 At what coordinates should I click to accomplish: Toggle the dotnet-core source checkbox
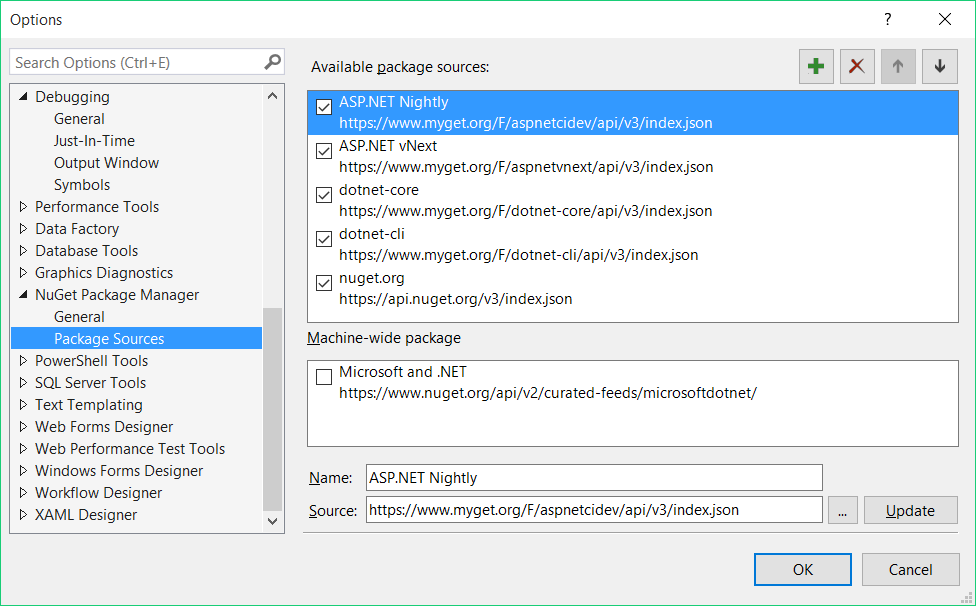324,195
